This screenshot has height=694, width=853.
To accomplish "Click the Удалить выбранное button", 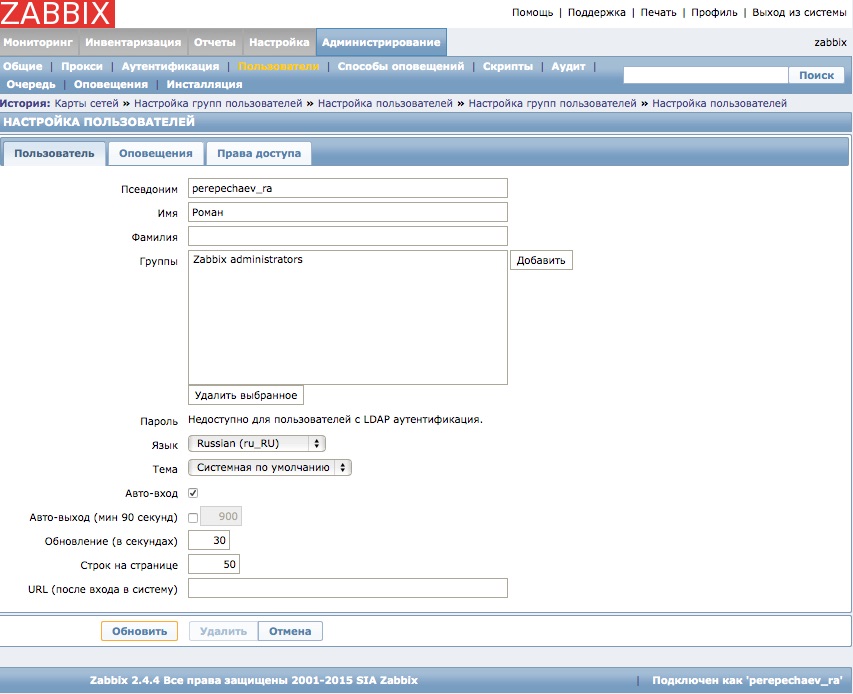I will click(x=245, y=395).
